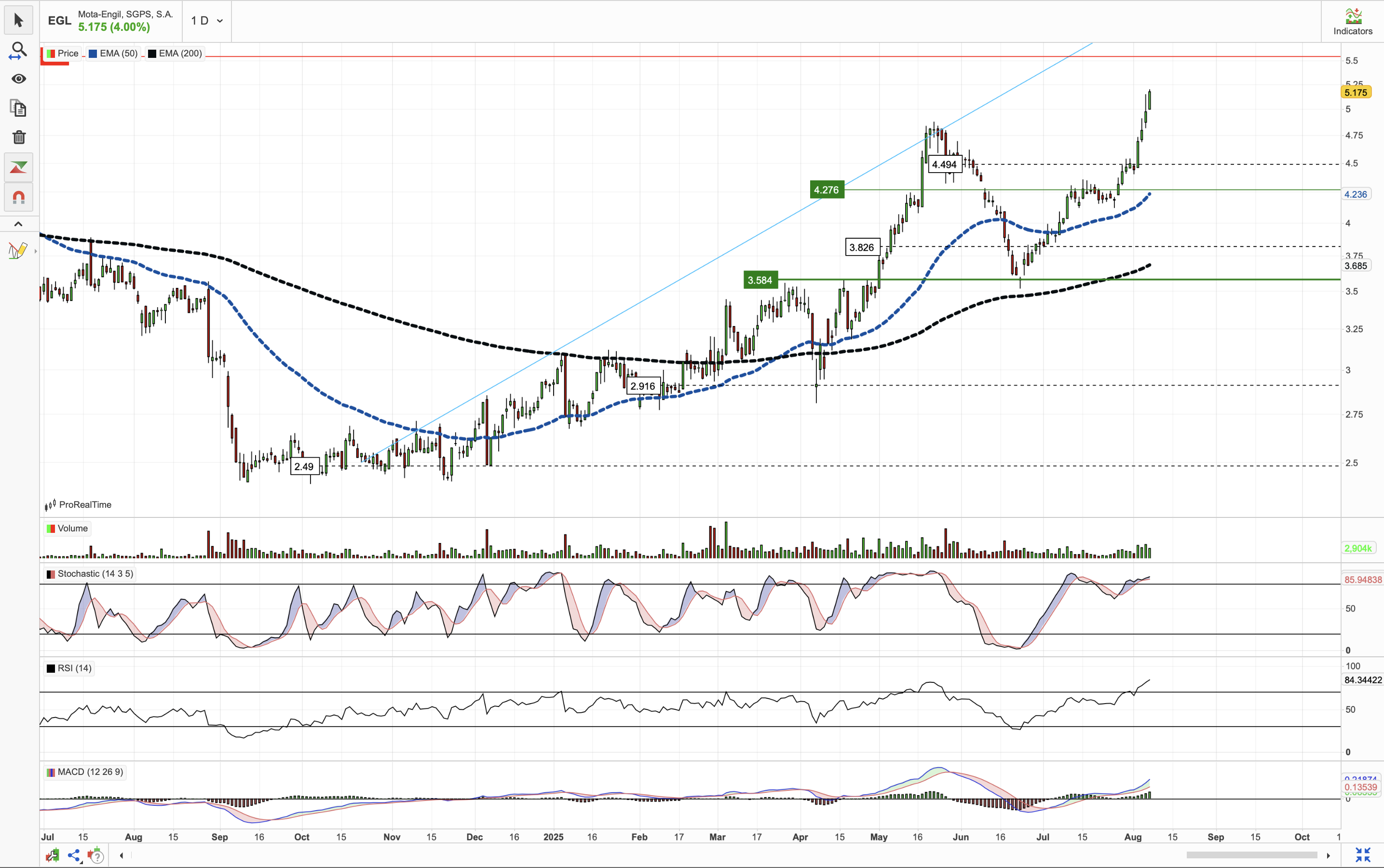
Task: Open chart settings wrench icon
Action: (52, 855)
